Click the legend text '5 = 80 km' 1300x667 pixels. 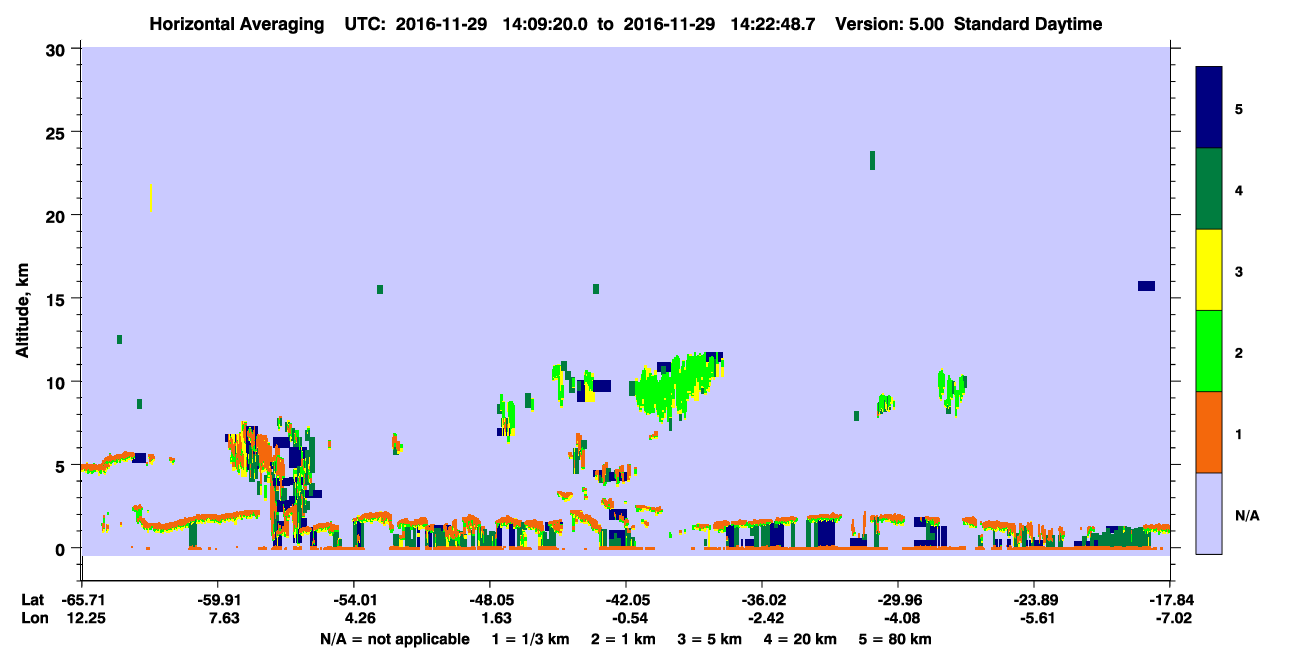pyautogui.click(x=896, y=639)
